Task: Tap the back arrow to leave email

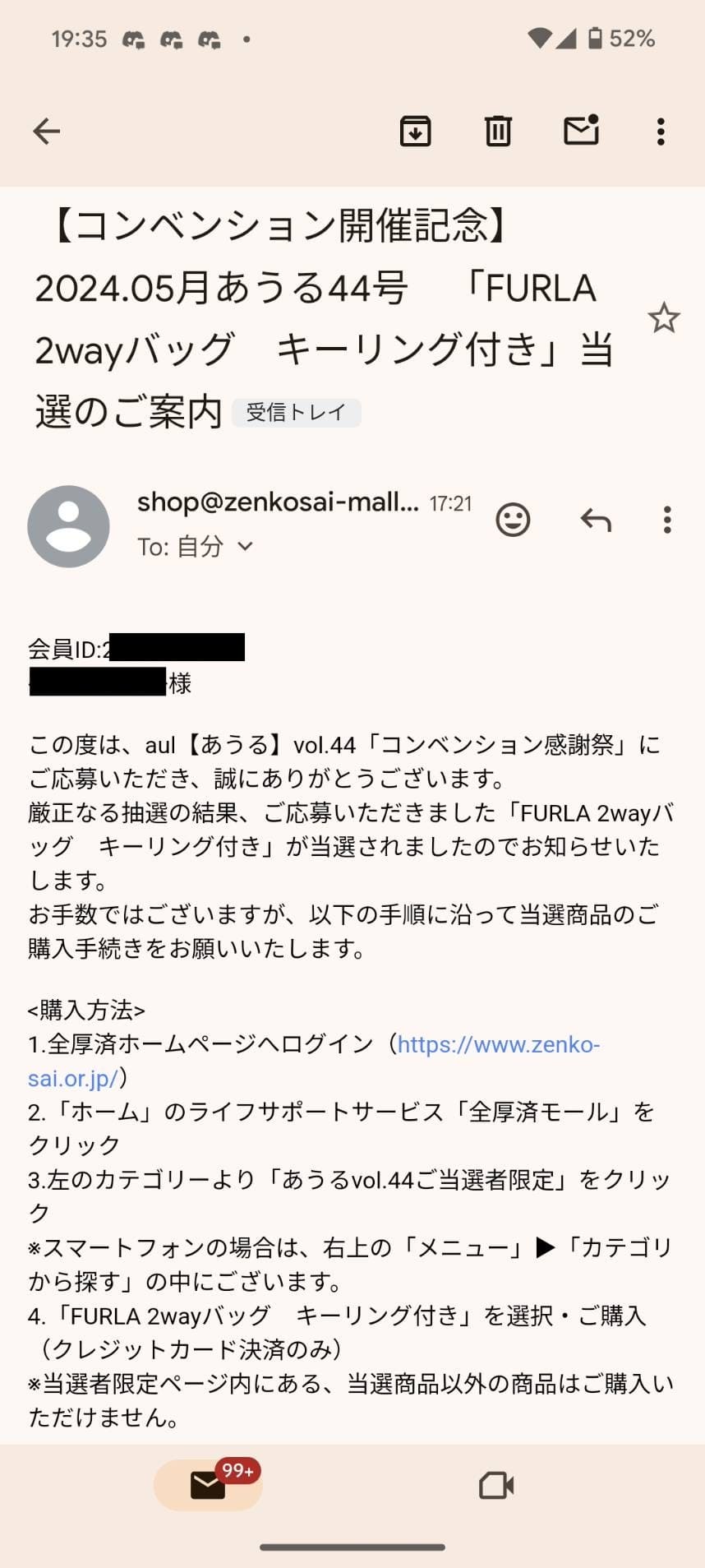Action: [x=47, y=132]
